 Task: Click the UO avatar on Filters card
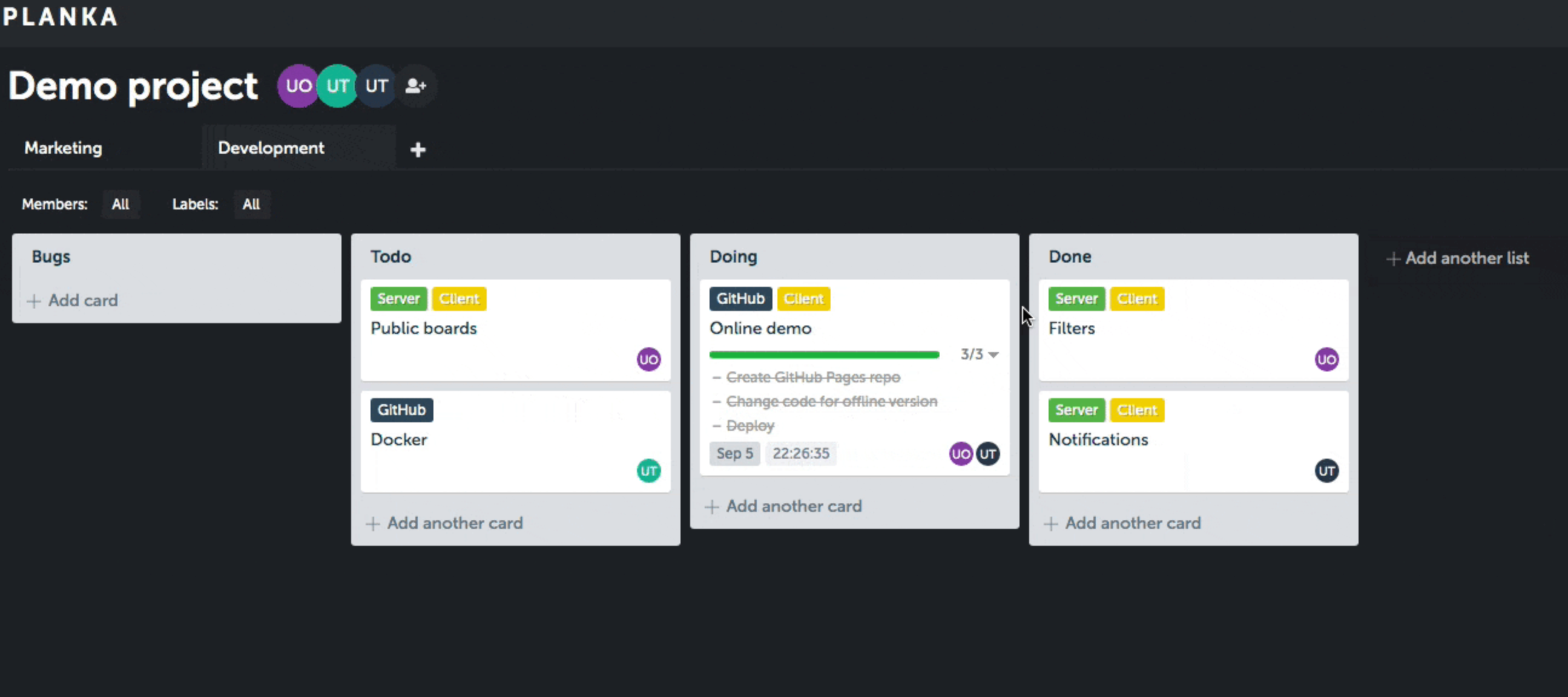click(x=1326, y=359)
